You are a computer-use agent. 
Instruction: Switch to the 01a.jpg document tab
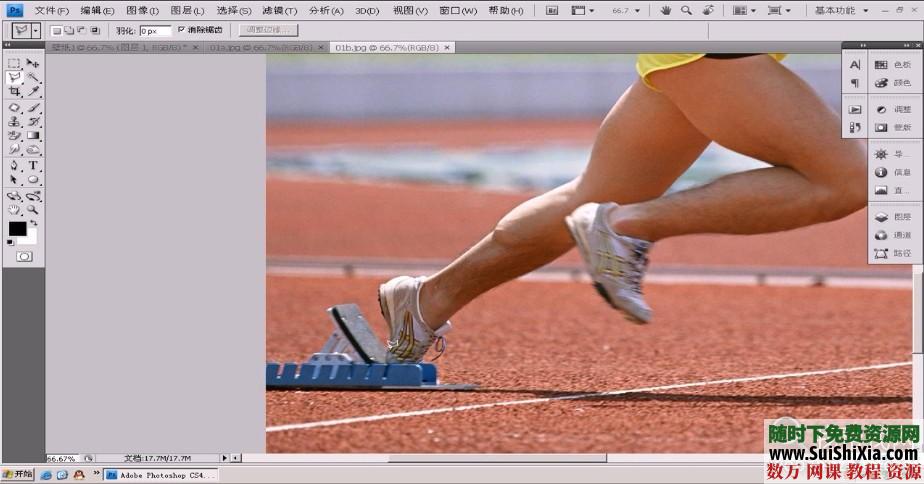[x=261, y=47]
